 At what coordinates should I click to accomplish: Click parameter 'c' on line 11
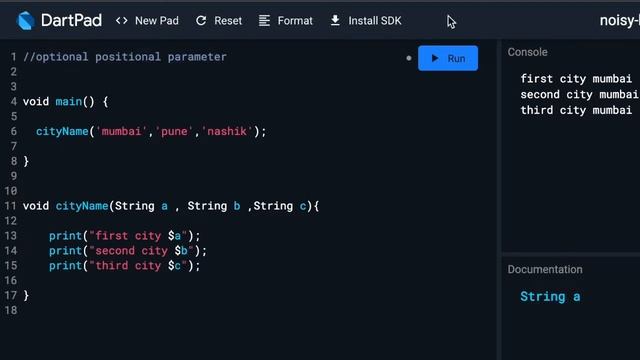coord(303,206)
